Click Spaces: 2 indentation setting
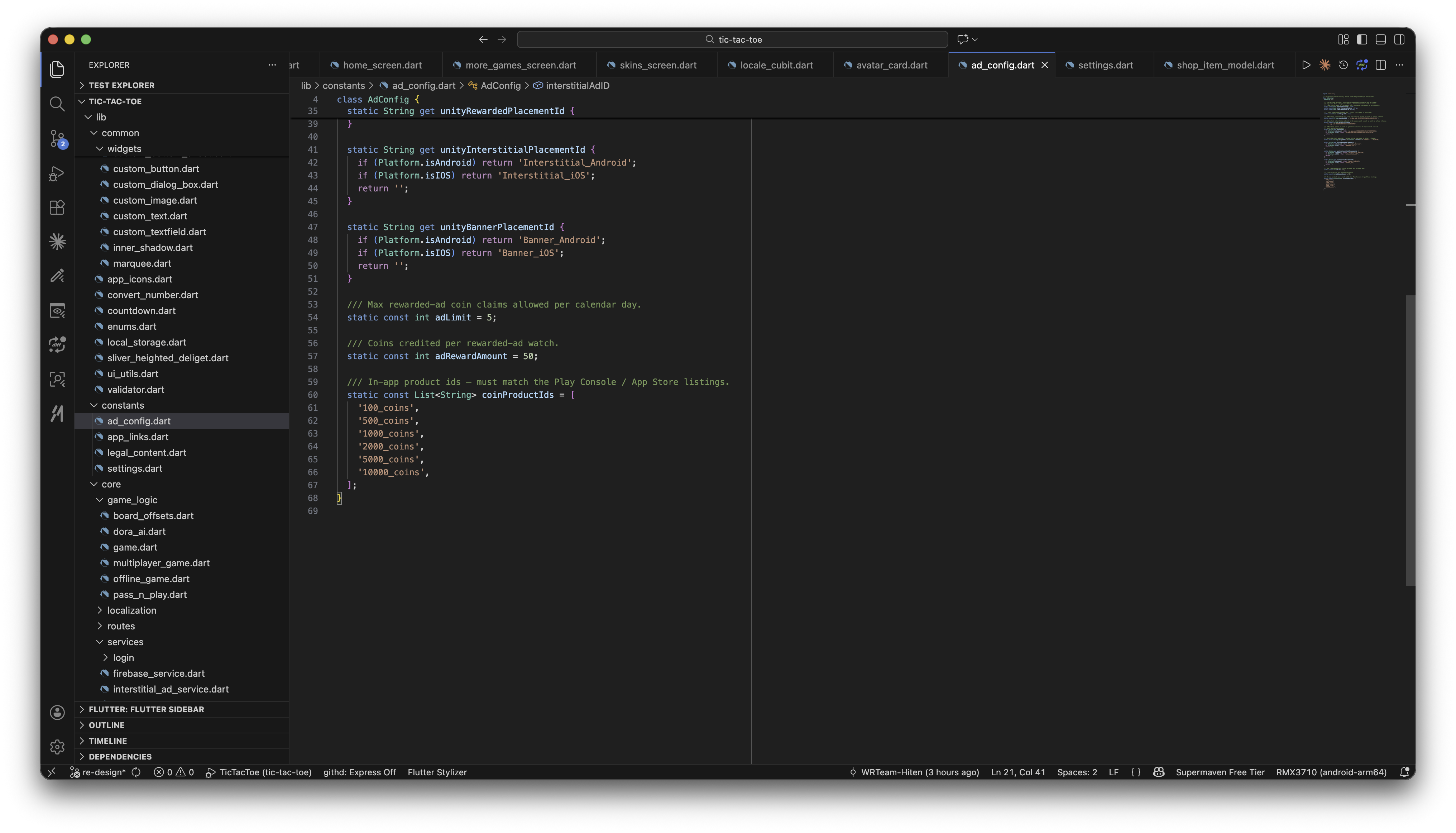Image resolution: width=1456 pixels, height=833 pixels. coord(1077,772)
